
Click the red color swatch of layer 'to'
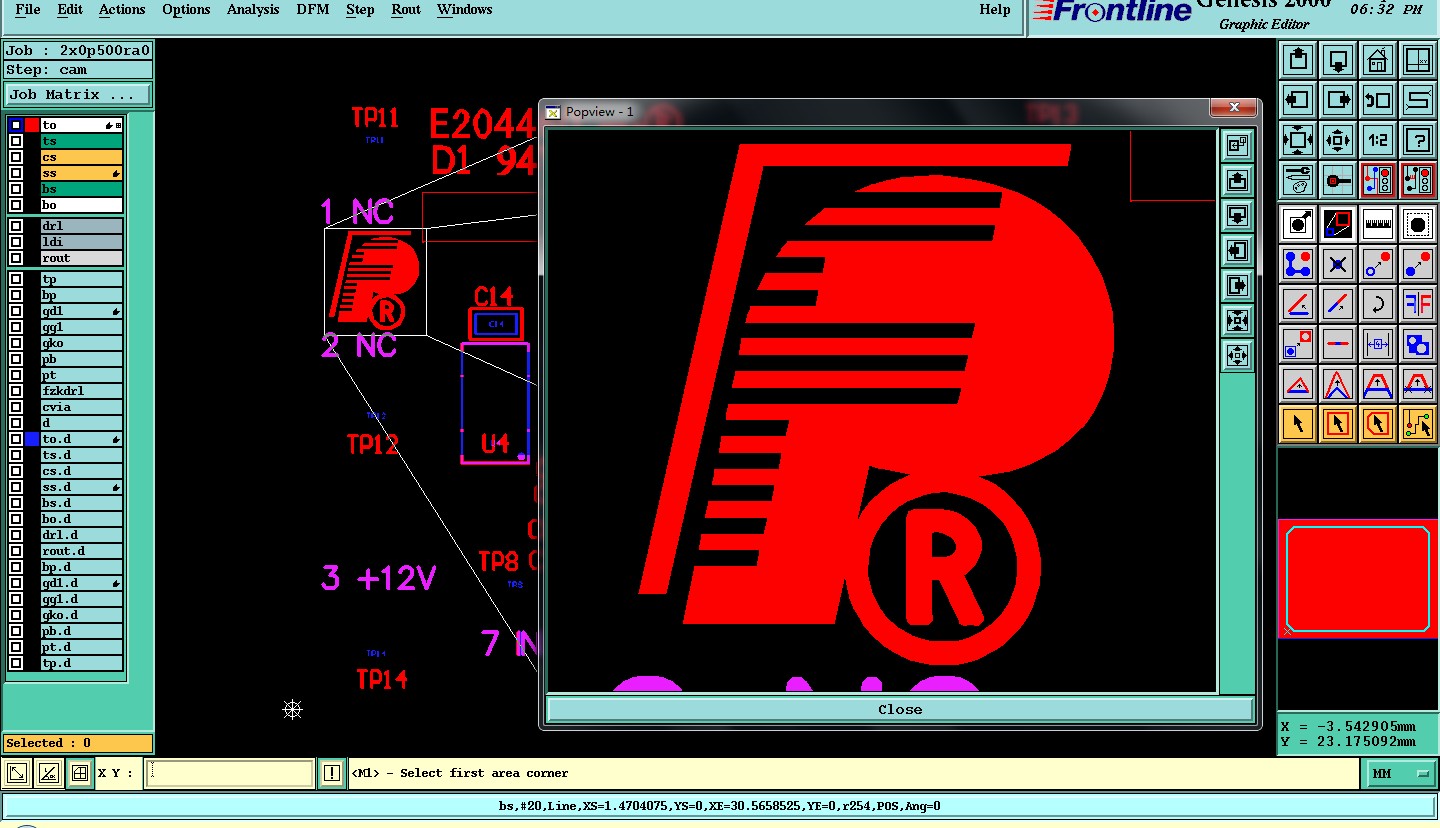(32, 125)
